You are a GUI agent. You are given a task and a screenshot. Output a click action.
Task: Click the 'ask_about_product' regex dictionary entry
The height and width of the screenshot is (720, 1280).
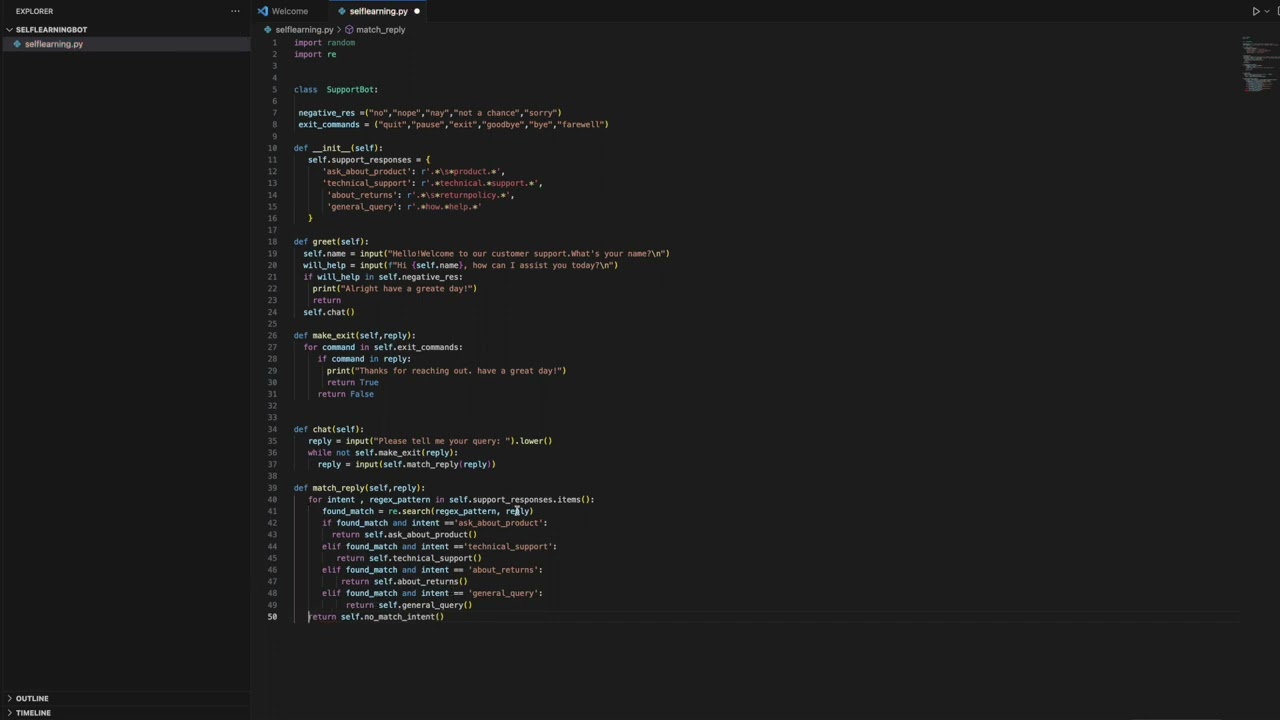click(x=413, y=172)
